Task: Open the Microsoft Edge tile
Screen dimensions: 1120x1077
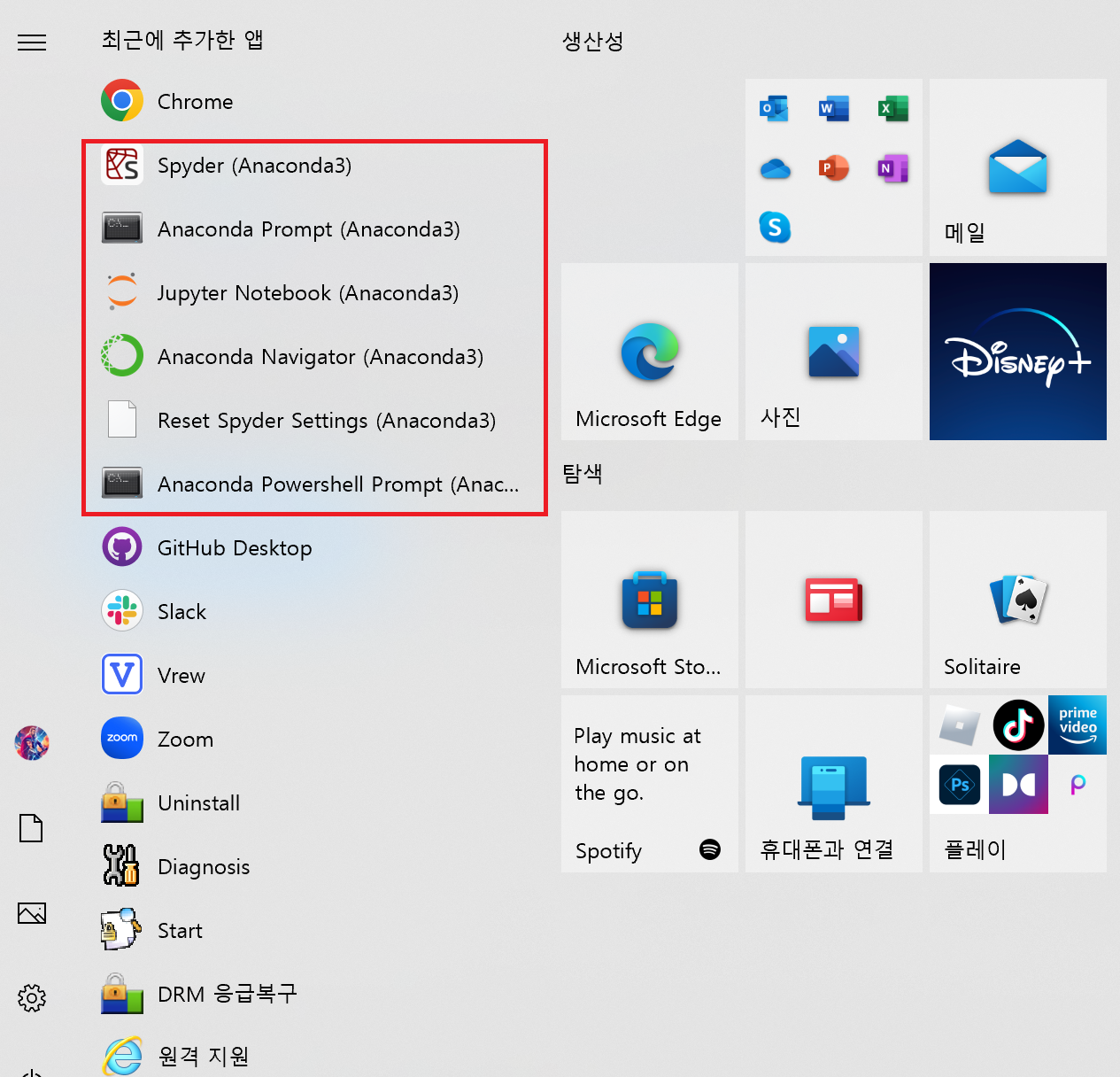Action: pos(650,352)
